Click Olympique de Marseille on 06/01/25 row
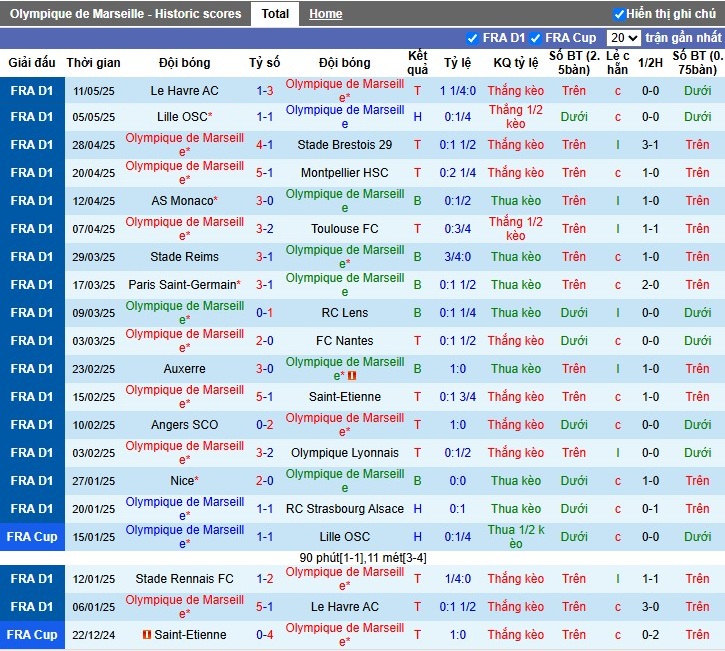725x651 pixels. [184, 607]
